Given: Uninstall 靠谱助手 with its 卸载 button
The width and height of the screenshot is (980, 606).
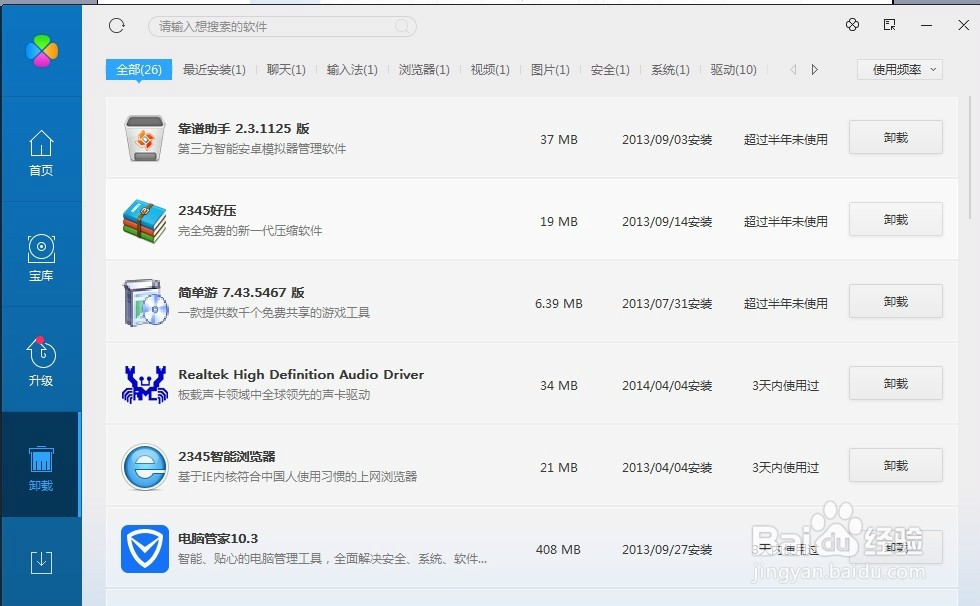Looking at the screenshot, I should (896, 137).
